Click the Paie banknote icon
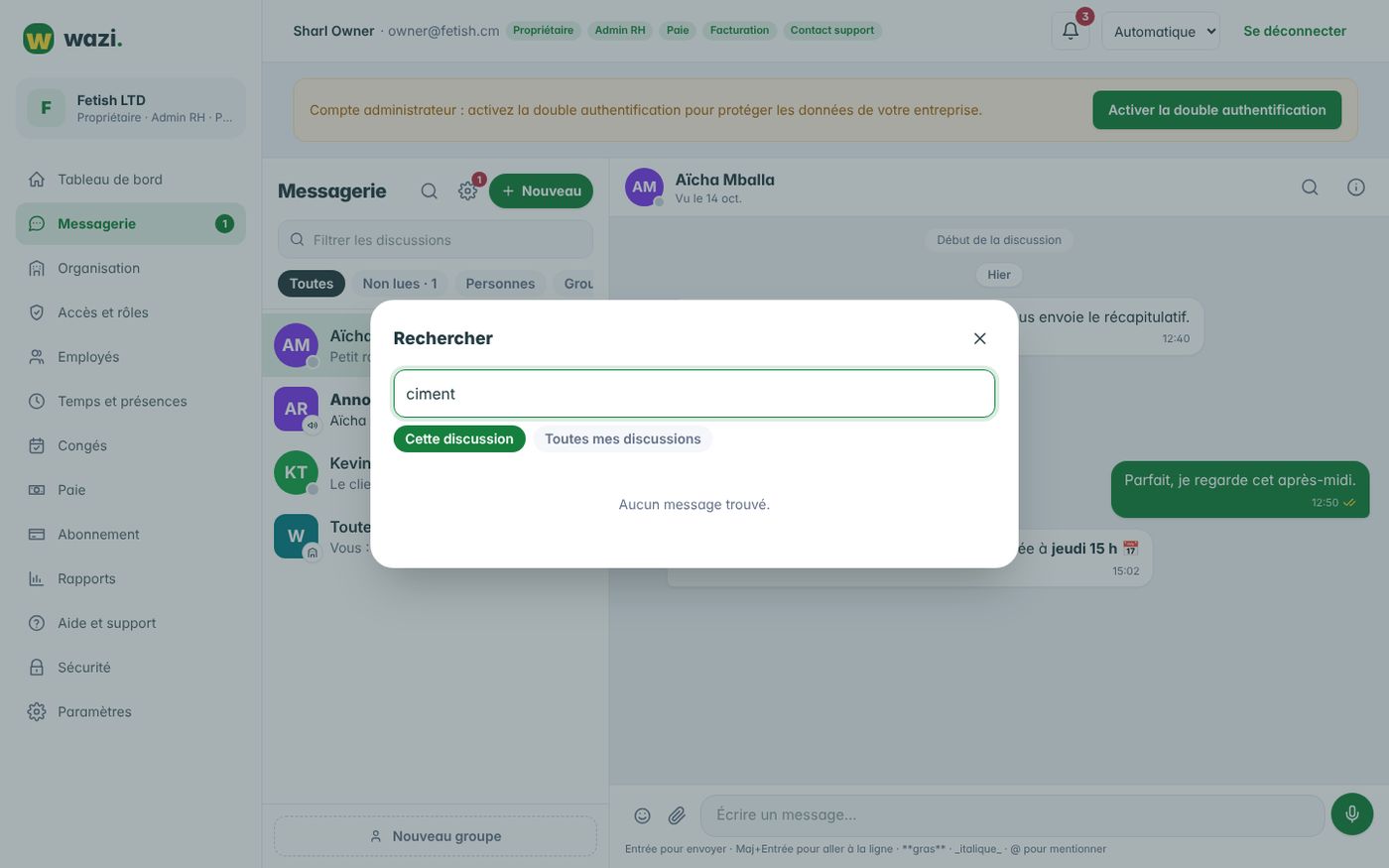This screenshot has width=1389, height=868. [x=37, y=490]
